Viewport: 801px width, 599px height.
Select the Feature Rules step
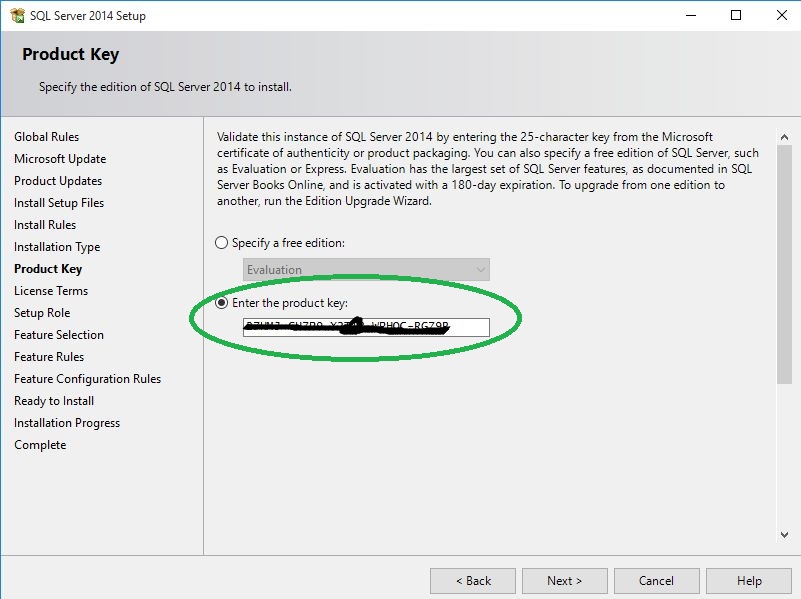[49, 356]
